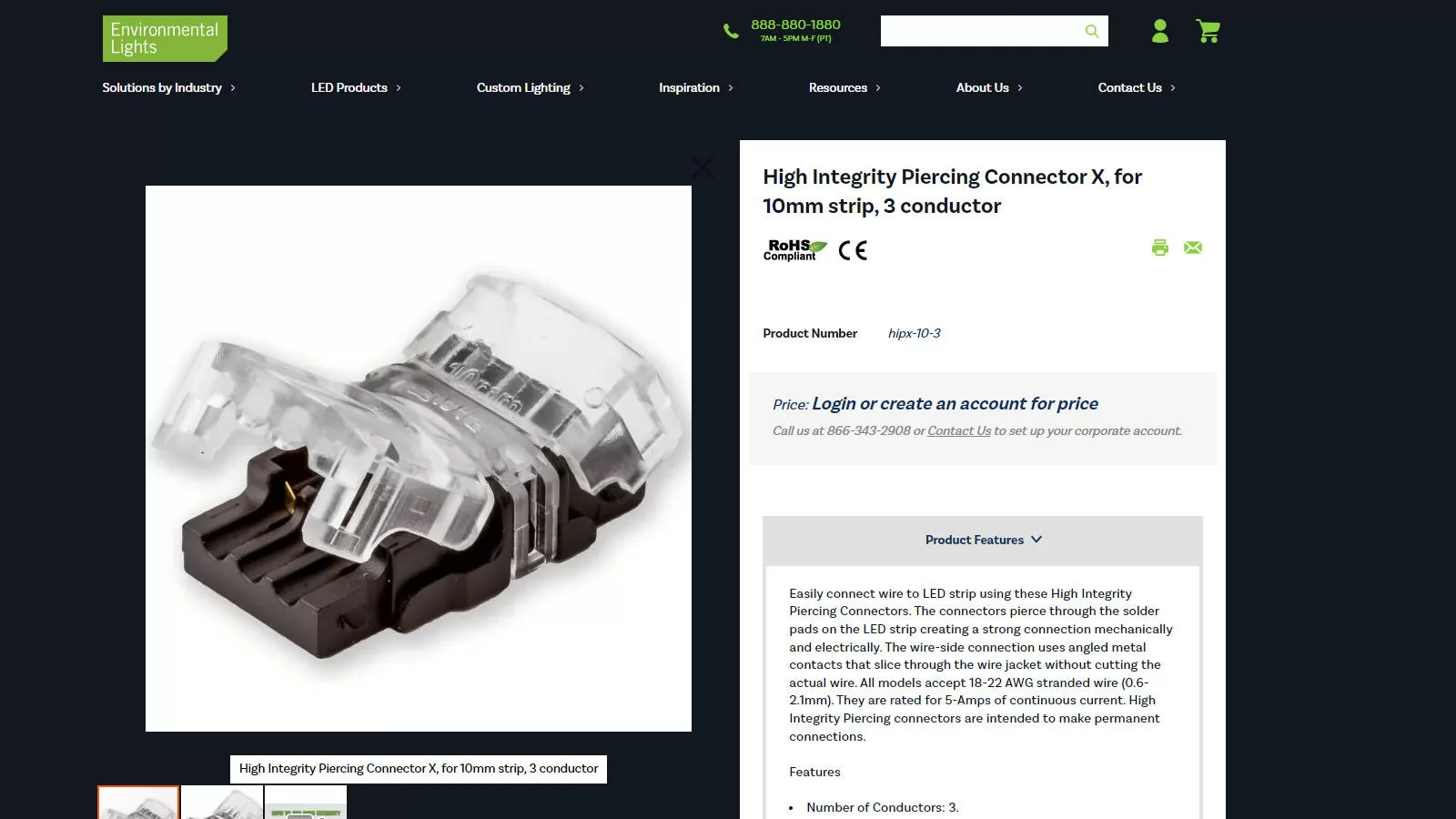Open the Contact Us navigation item

point(1137,87)
